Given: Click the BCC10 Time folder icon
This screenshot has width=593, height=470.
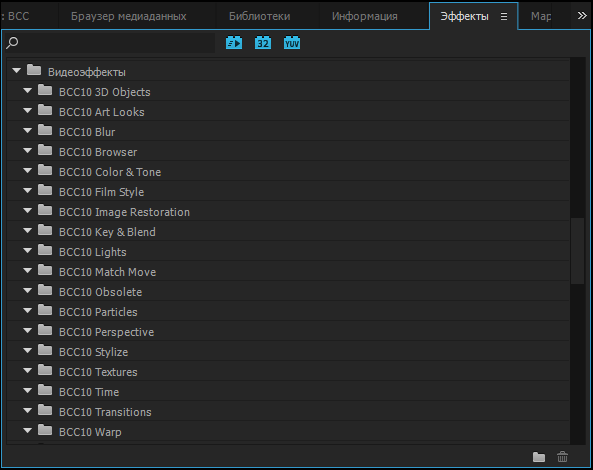Looking at the screenshot, I should [x=45, y=390].
